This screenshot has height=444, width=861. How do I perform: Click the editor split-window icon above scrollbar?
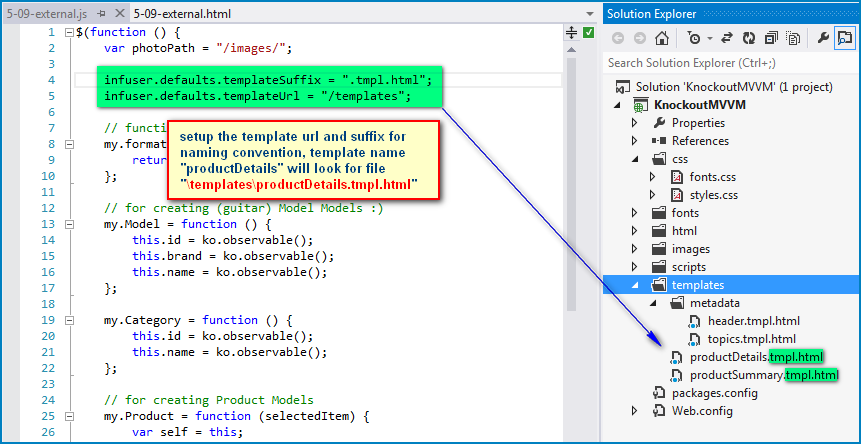[572, 33]
